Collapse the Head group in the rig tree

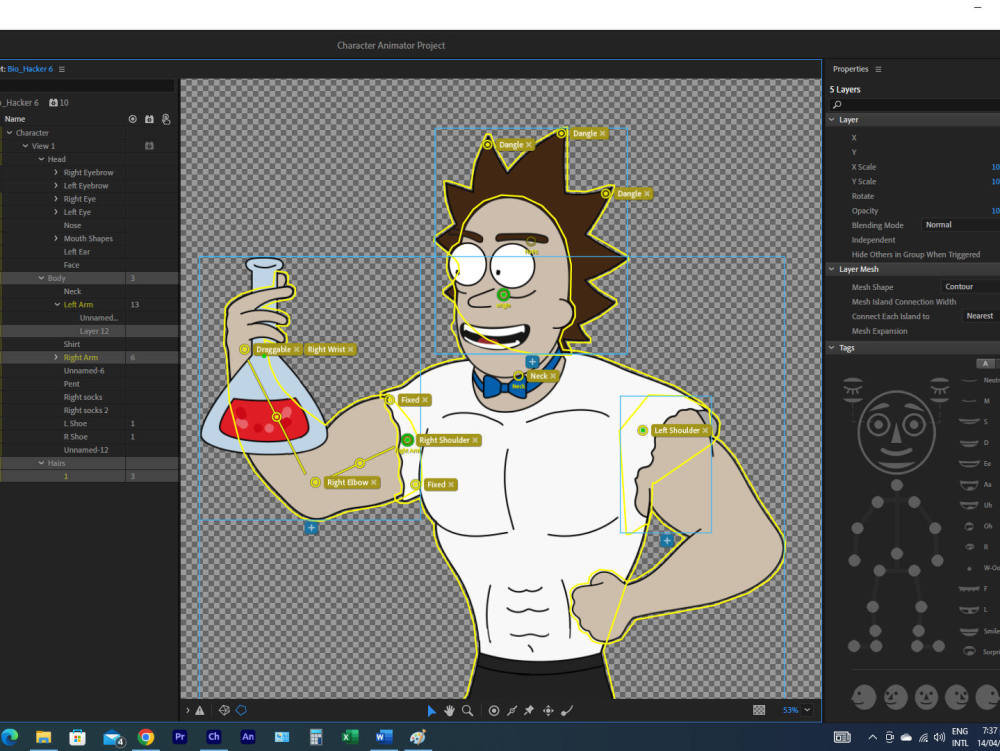pos(42,158)
